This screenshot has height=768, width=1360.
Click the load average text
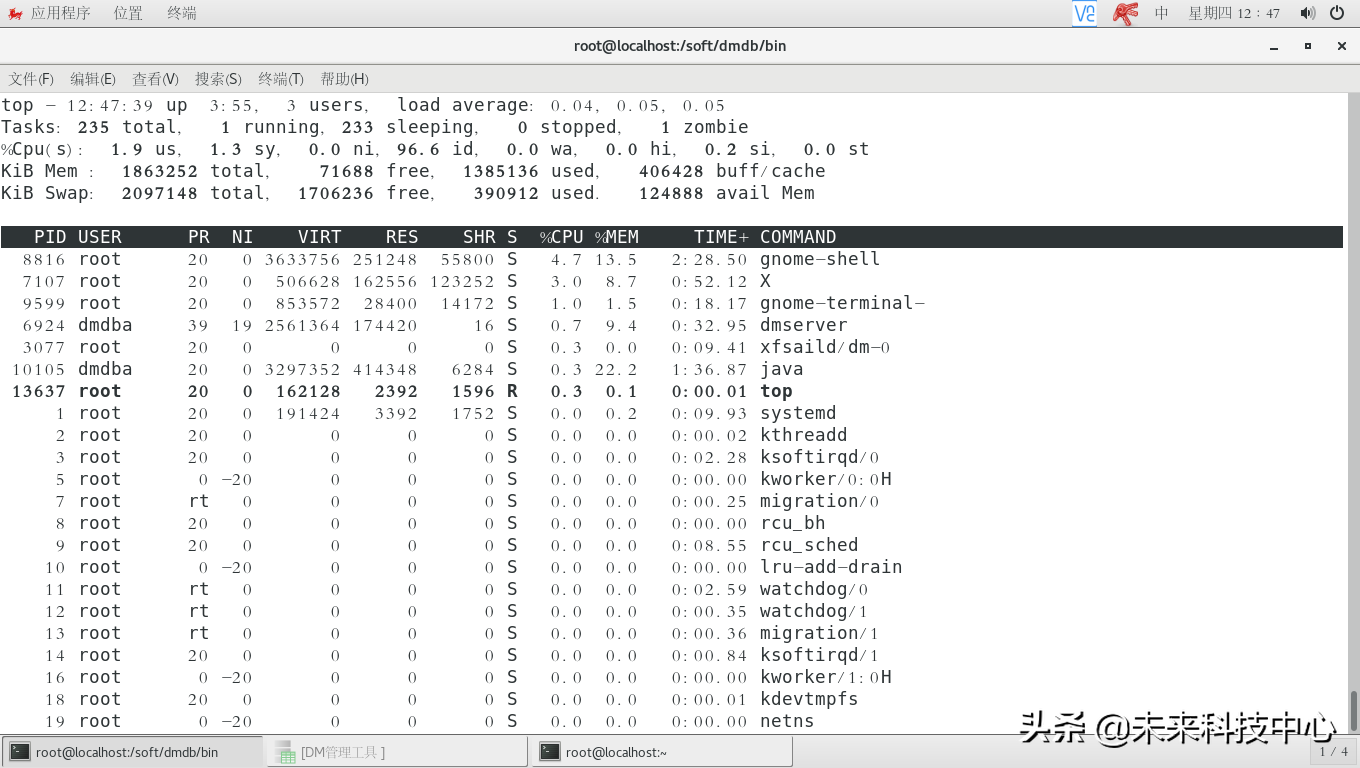(x=561, y=105)
